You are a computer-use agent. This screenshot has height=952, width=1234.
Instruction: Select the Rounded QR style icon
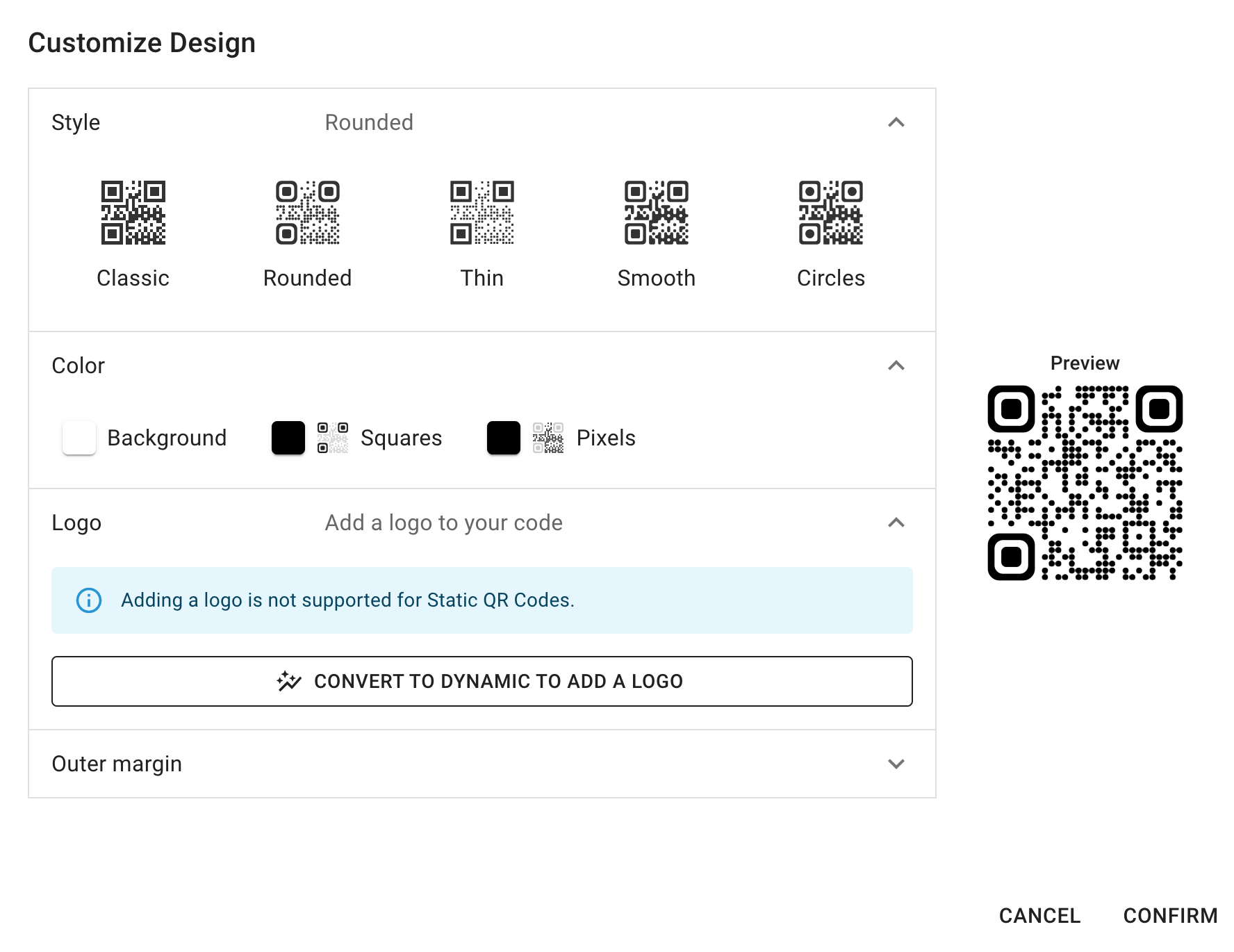click(x=307, y=213)
